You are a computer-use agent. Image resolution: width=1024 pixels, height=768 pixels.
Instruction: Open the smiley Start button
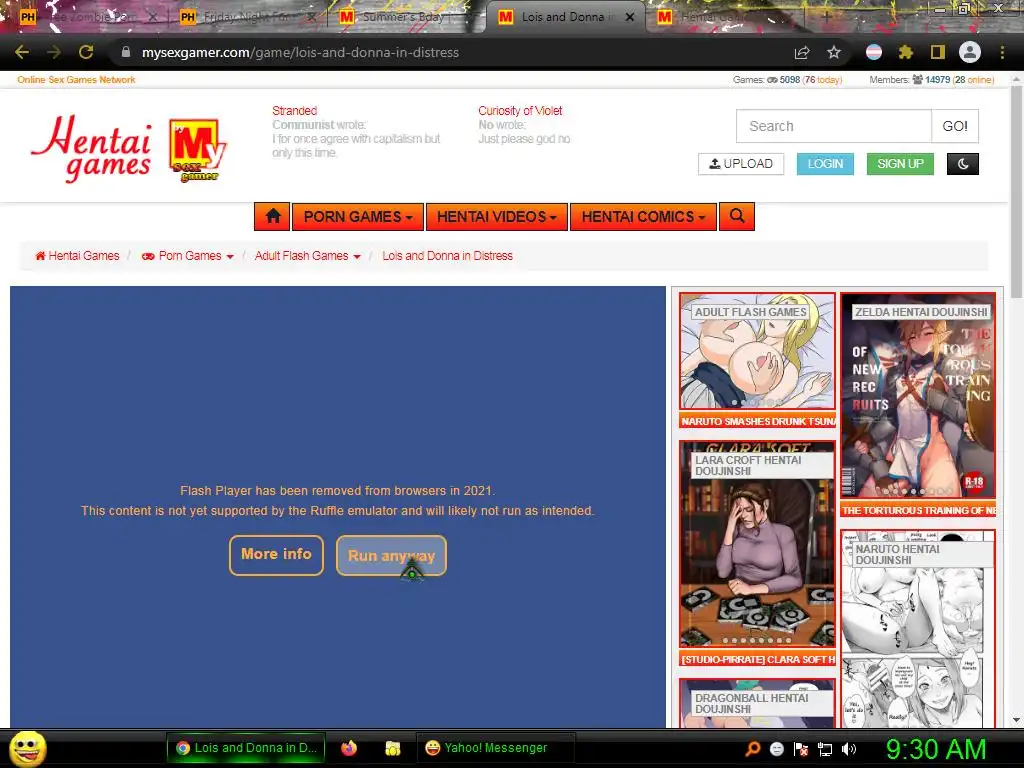27,748
